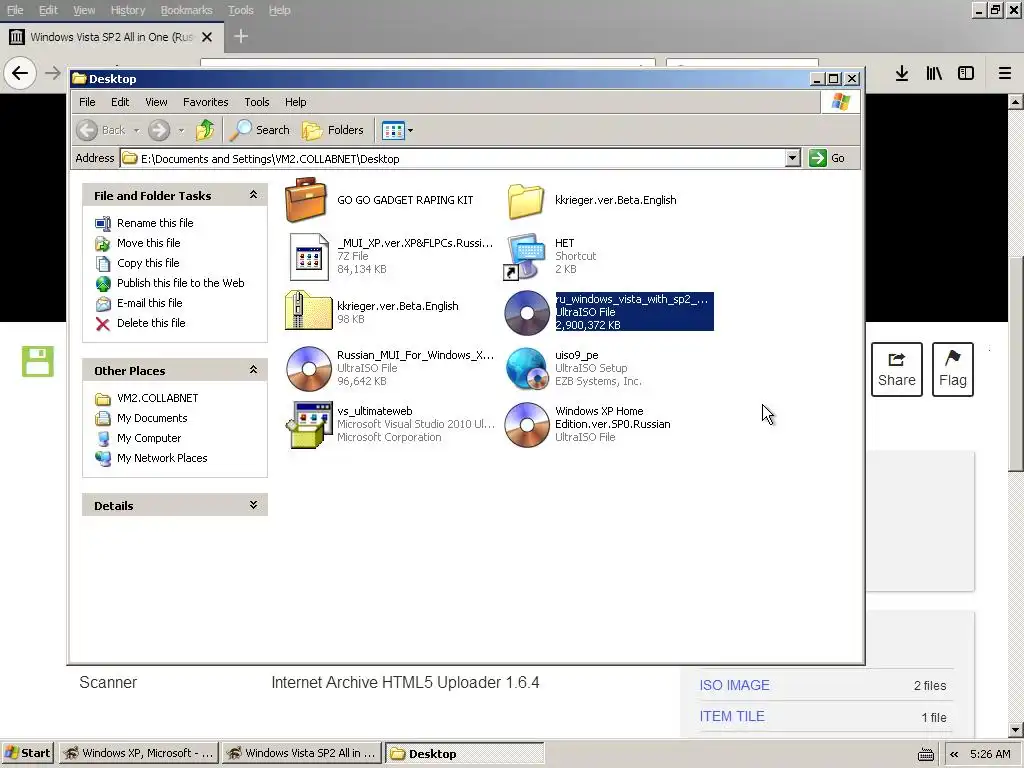Click Copy this file
The image size is (1024, 768).
pyautogui.click(x=148, y=263)
